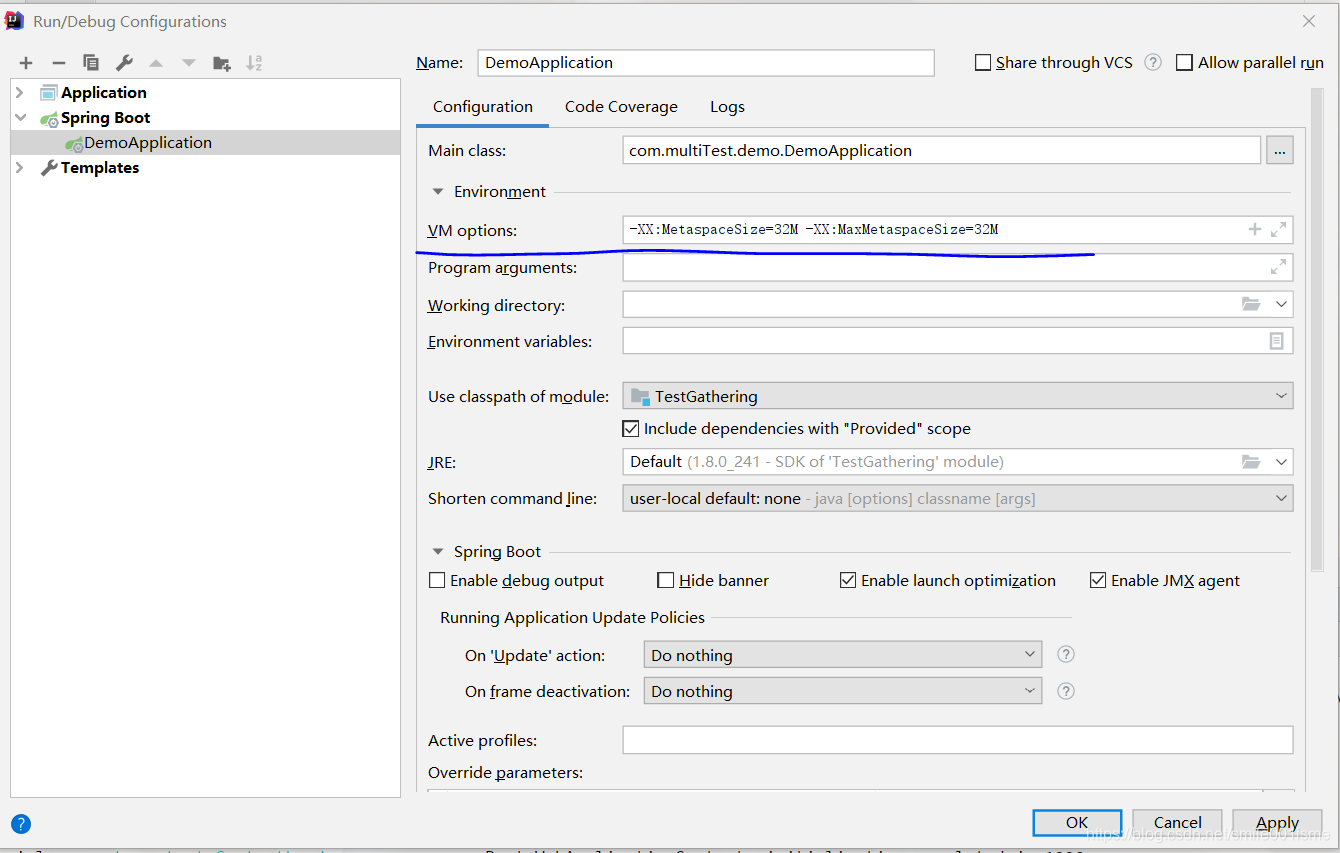Image resolution: width=1340 pixels, height=853 pixels.
Task: Move configuration down arrow icon
Action: point(188,63)
